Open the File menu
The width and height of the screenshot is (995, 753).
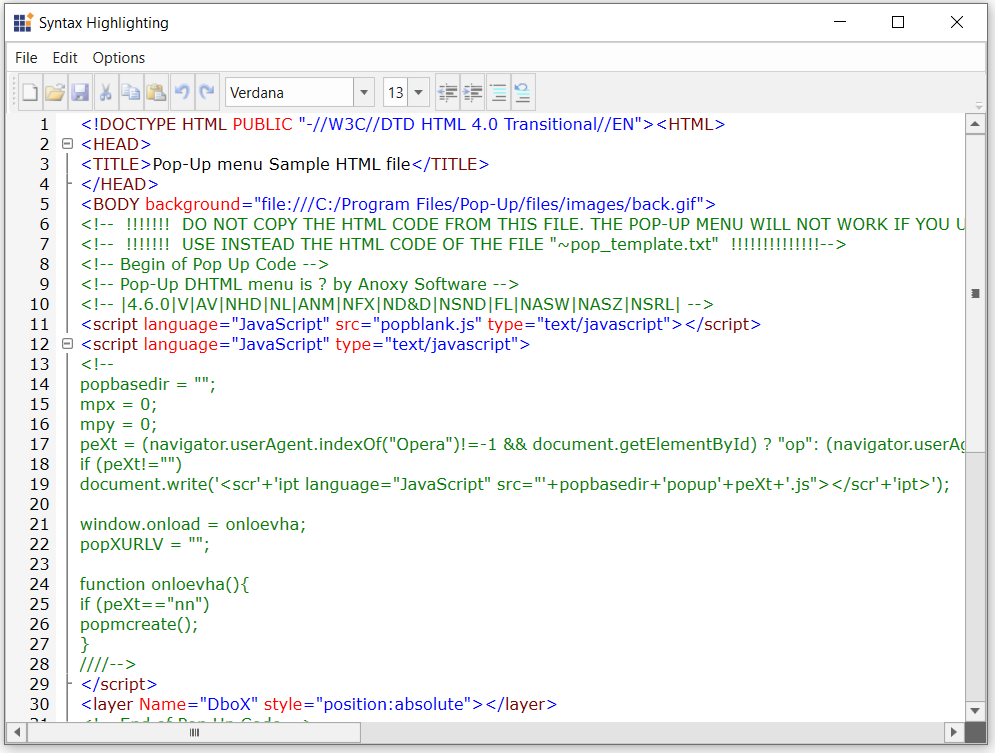(26, 58)
